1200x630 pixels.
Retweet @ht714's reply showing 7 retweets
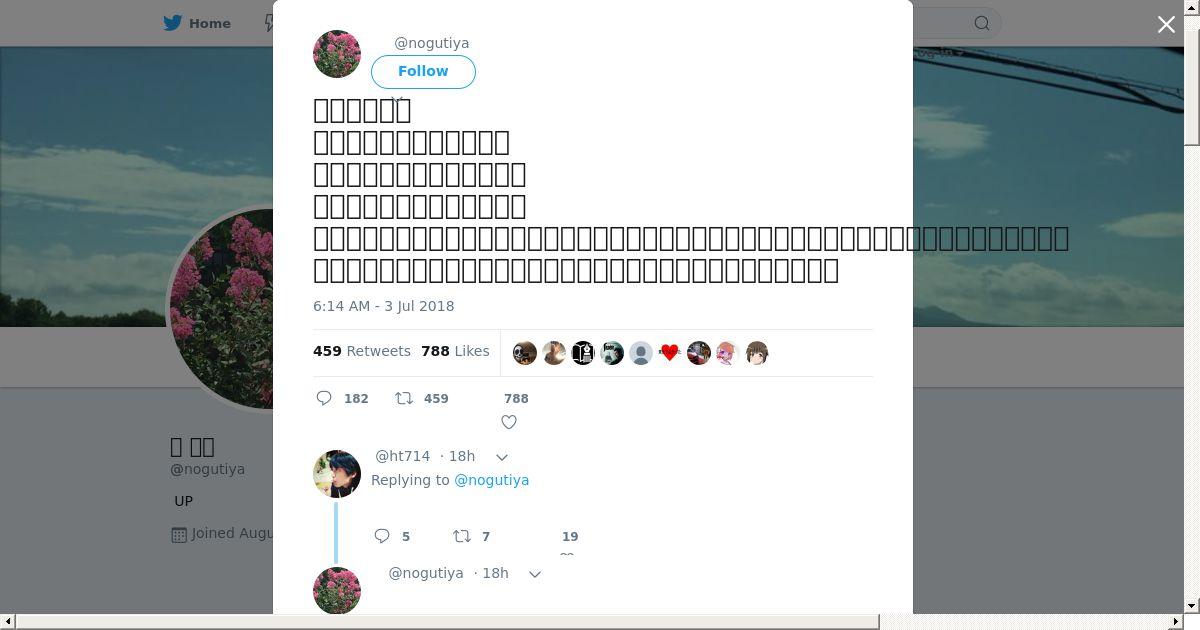pos(462,536)
